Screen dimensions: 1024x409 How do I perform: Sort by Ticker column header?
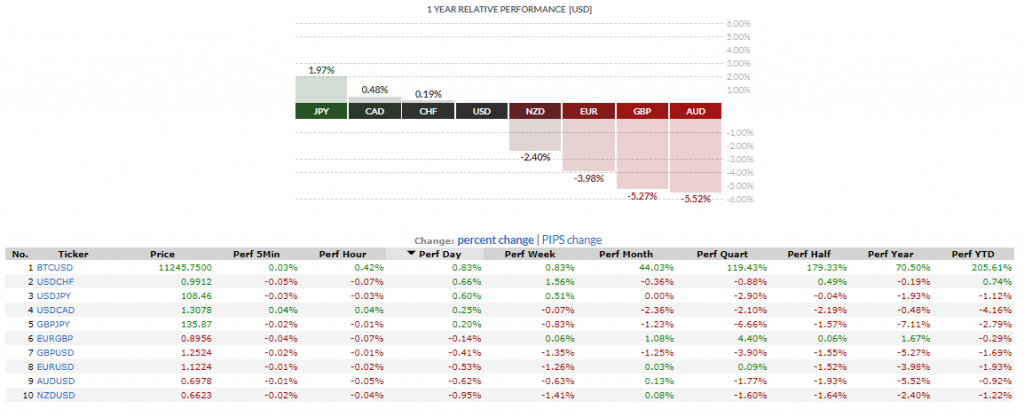click(73, 254)
